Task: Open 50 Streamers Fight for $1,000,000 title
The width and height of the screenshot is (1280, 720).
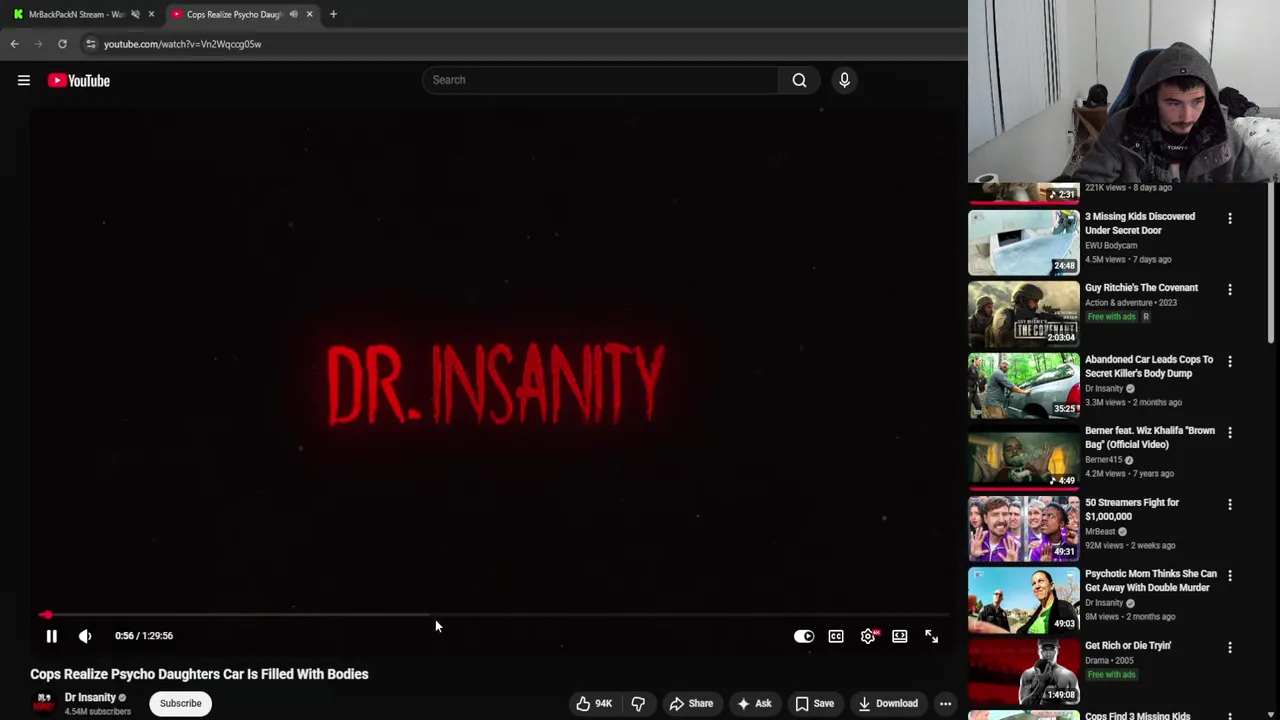Action: pyautogui.click(x=1132, y=510)
